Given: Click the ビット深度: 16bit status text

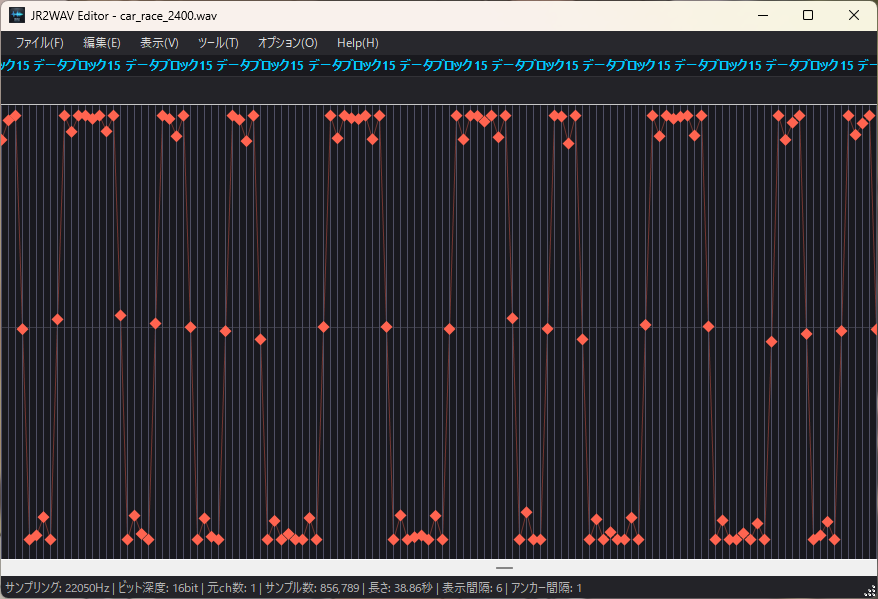Looking at the screenshot, I should click(x=158, y=588).
